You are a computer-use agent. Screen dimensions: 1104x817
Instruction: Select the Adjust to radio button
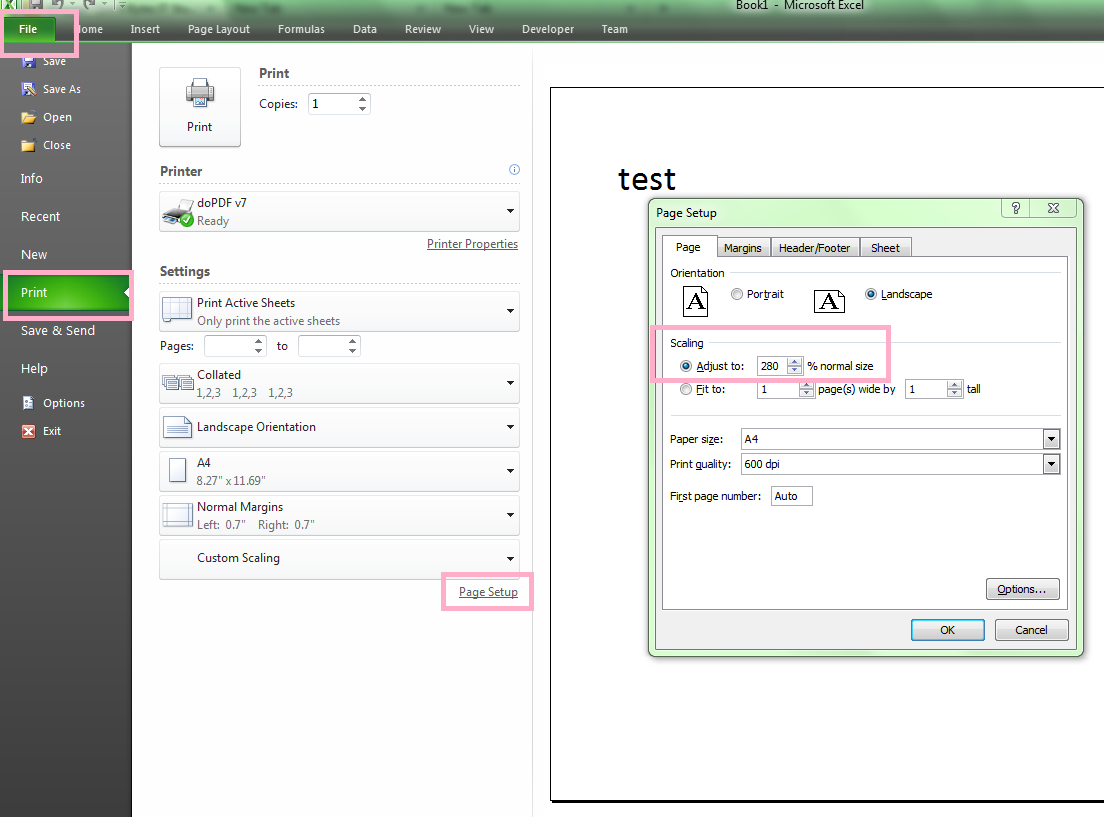(x=685, y=366)
